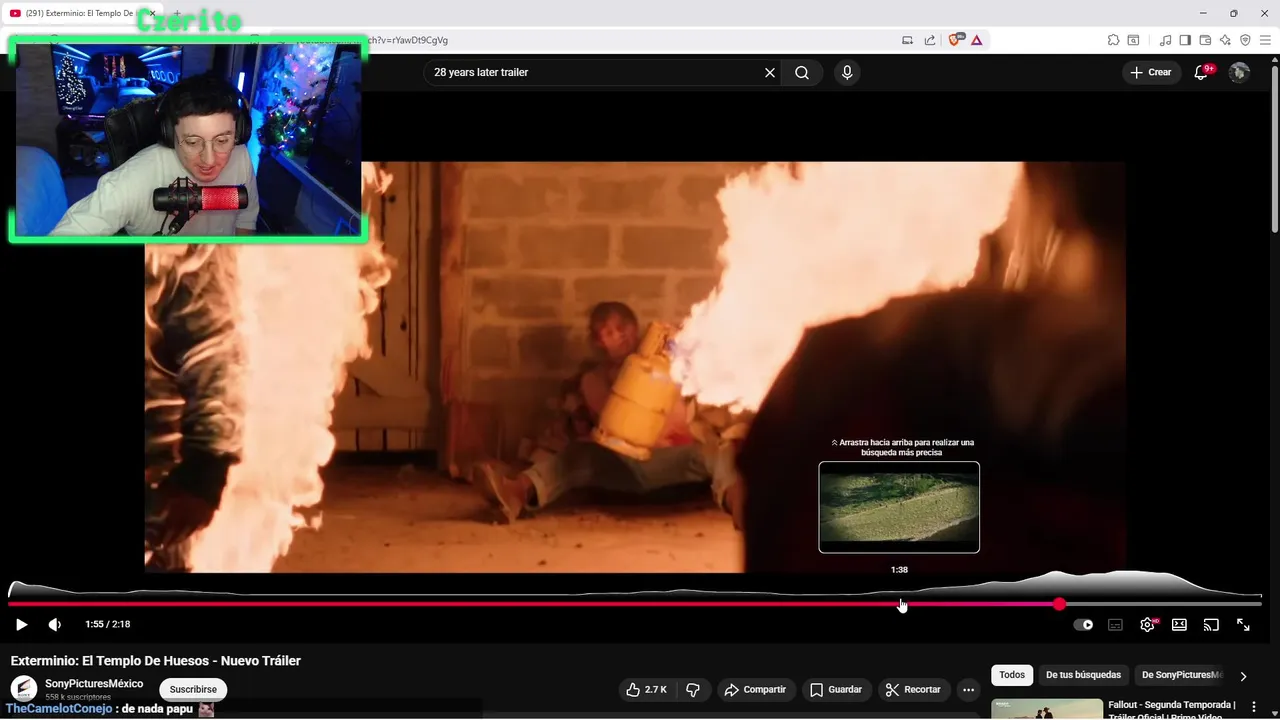Click the install/cast screen icon in address bar
Image resolution: width=1280 pixels, height=720 pixels.
point(908,40)
